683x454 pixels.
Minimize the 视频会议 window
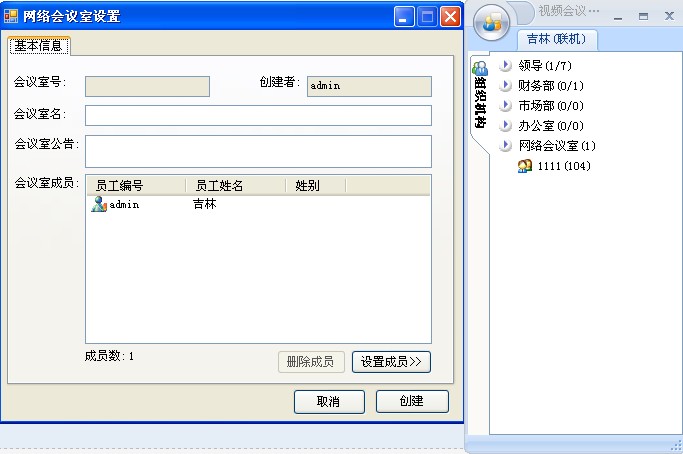pyautogui.click(x=618, y=17)
